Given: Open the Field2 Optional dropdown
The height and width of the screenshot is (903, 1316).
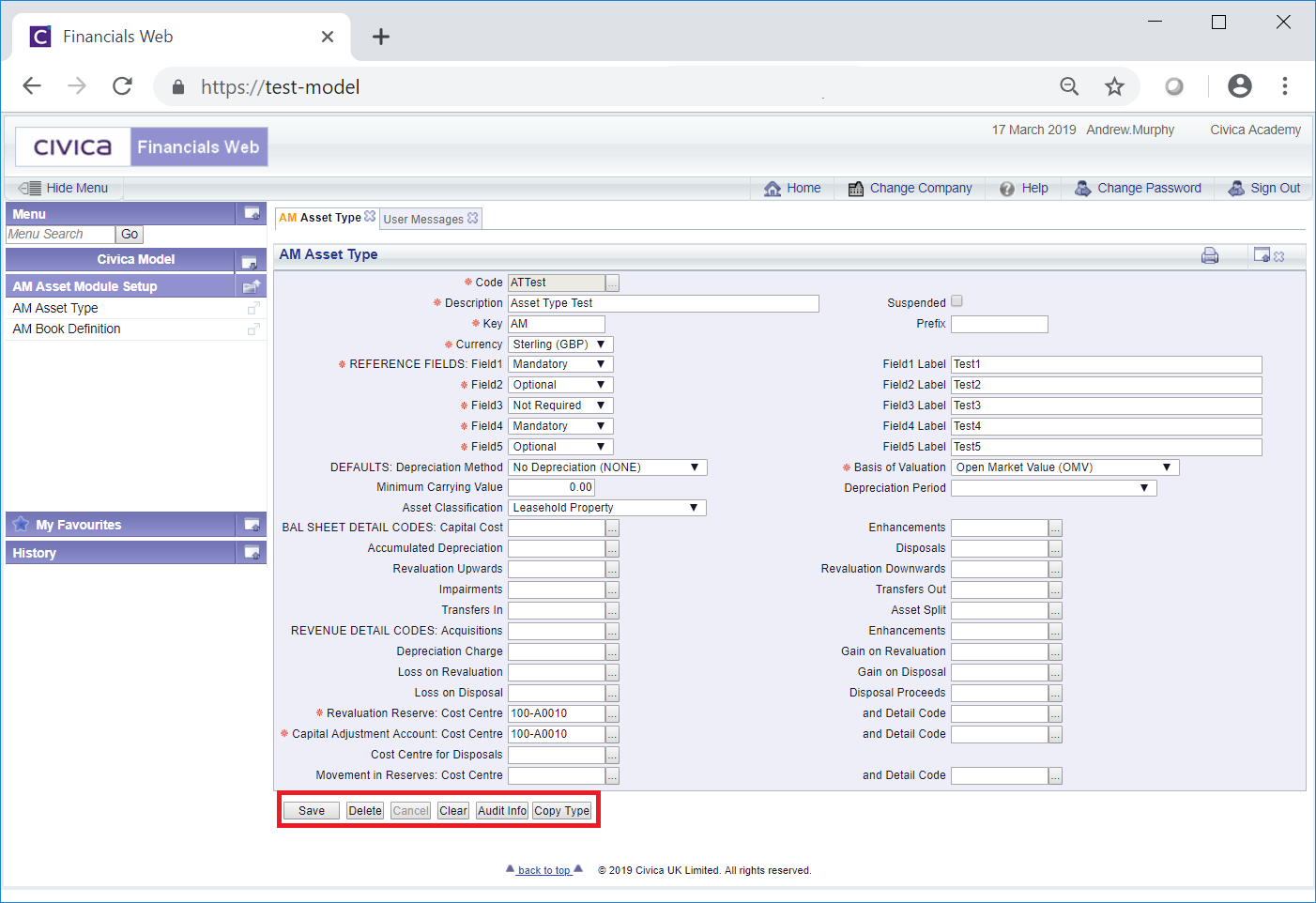Looking at the screenshot, I should click(560, 385).
